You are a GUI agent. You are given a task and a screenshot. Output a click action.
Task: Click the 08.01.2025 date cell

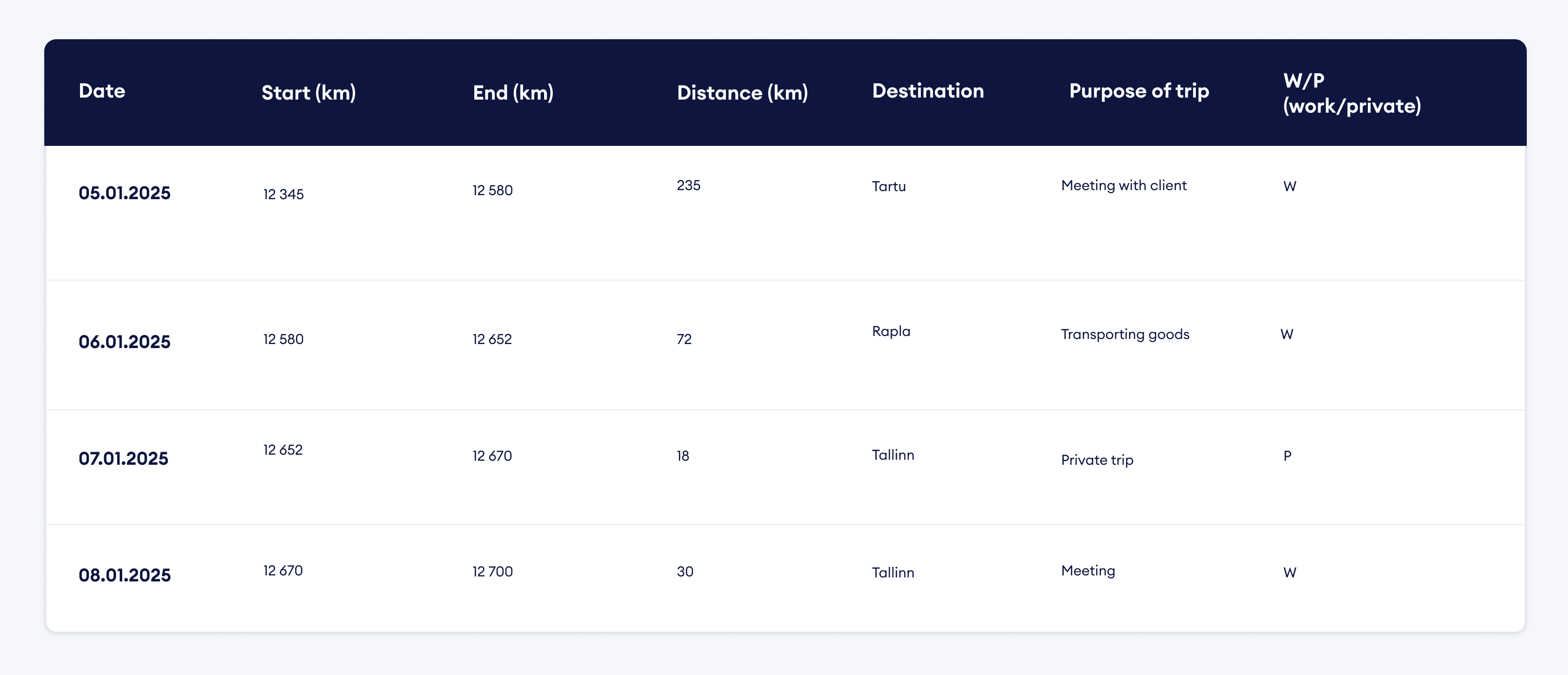click(x=124, y=575)
